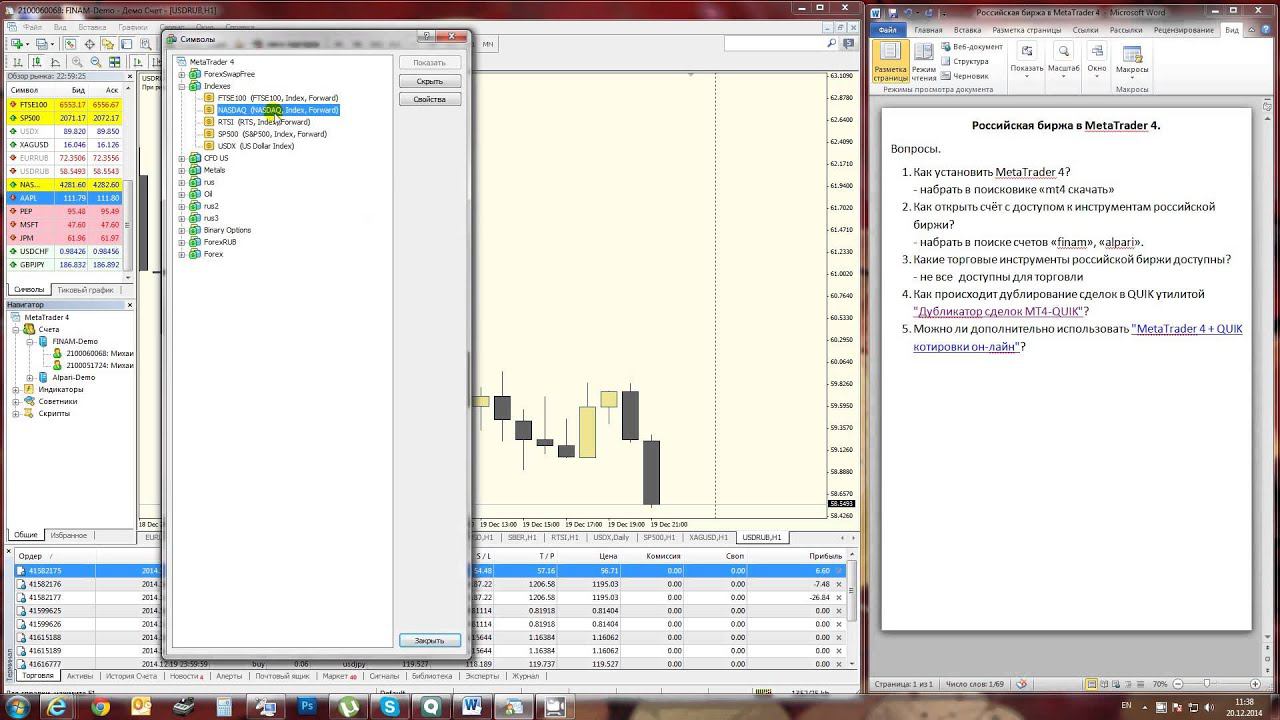Select USDX (US Dollar Index) in Symbols tree
Viewport: 1280px width, 720px height.
256,146
